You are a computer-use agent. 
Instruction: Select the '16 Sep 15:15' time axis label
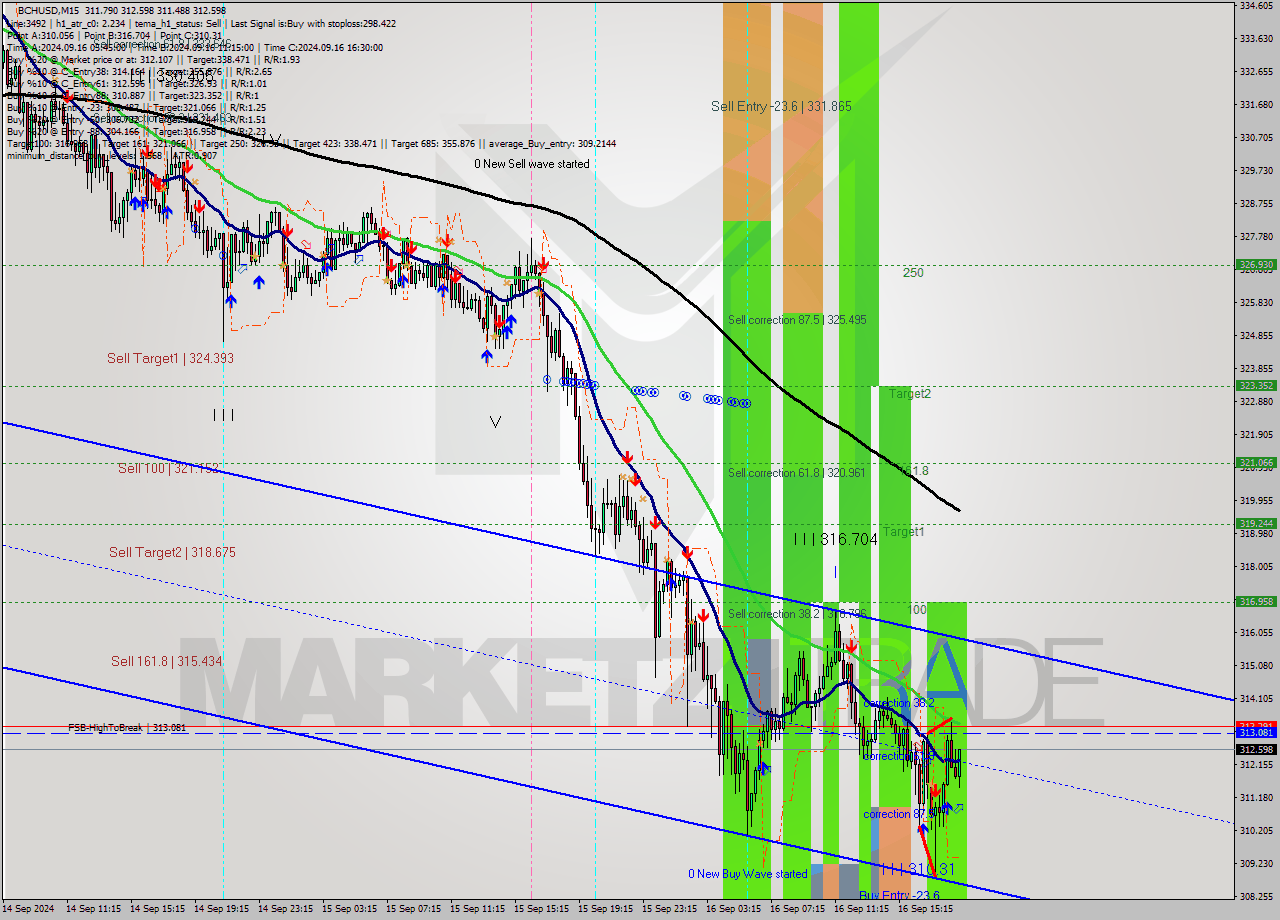click(x=927, y=909)
